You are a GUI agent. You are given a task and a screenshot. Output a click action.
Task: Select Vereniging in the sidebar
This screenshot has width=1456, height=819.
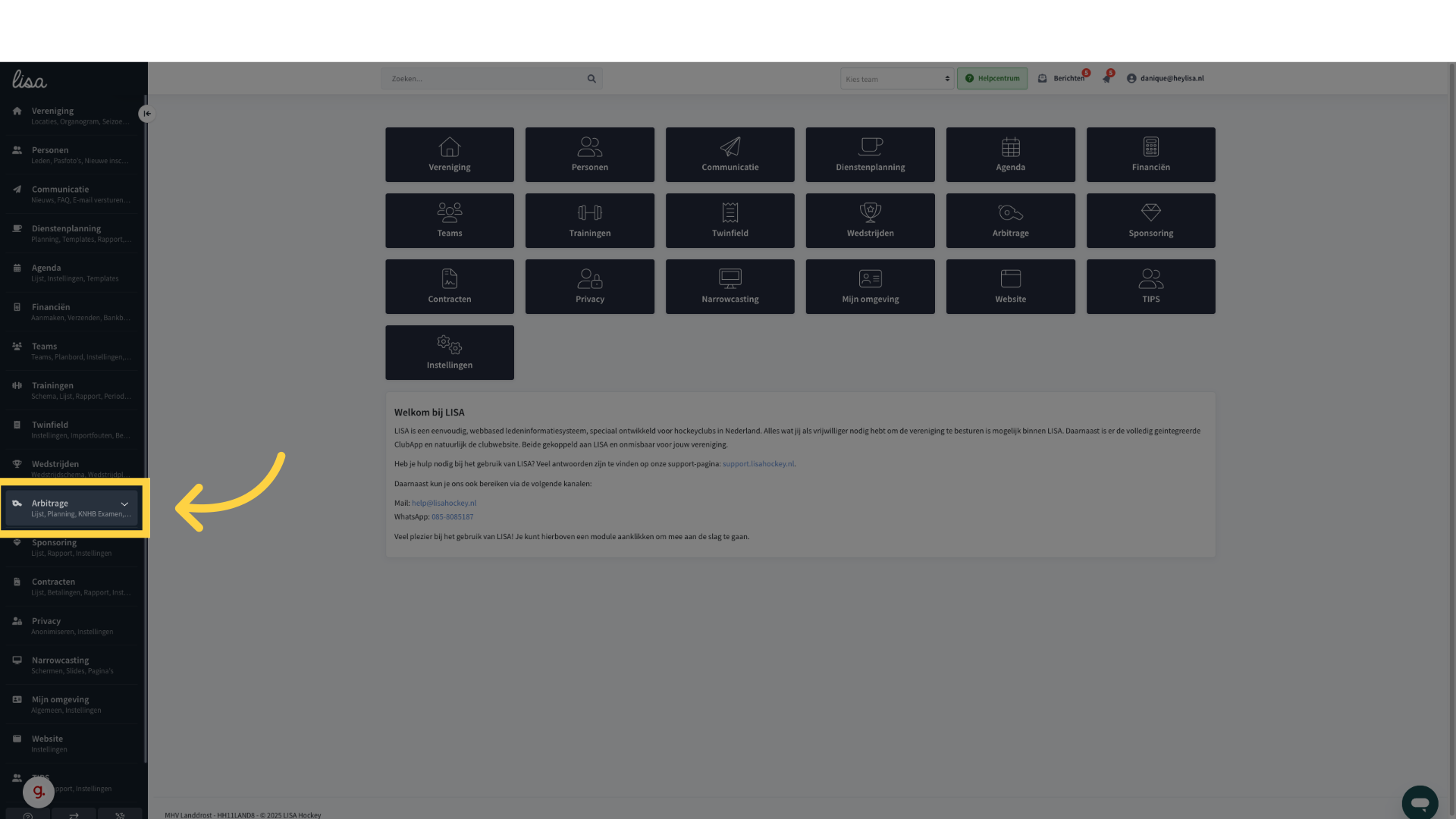pyautogui.click(x=72, y=115)
